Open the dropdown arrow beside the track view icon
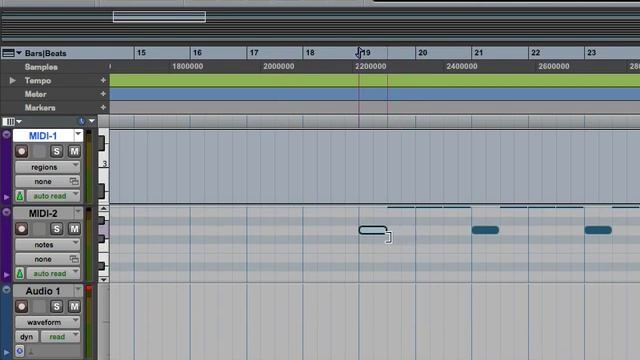Image resolution: width=640 pixels, height=360 pixels. (x=19, y=122)
